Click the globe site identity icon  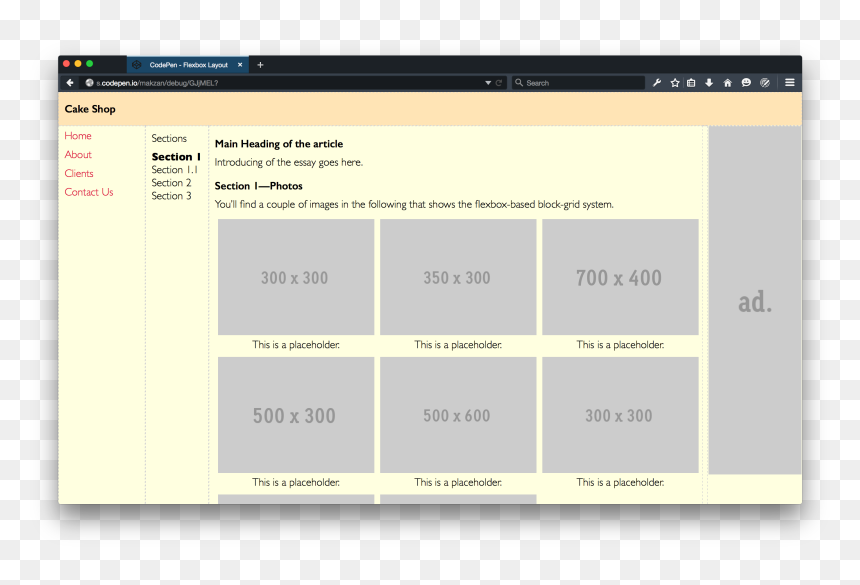click(x=89, y=83)
